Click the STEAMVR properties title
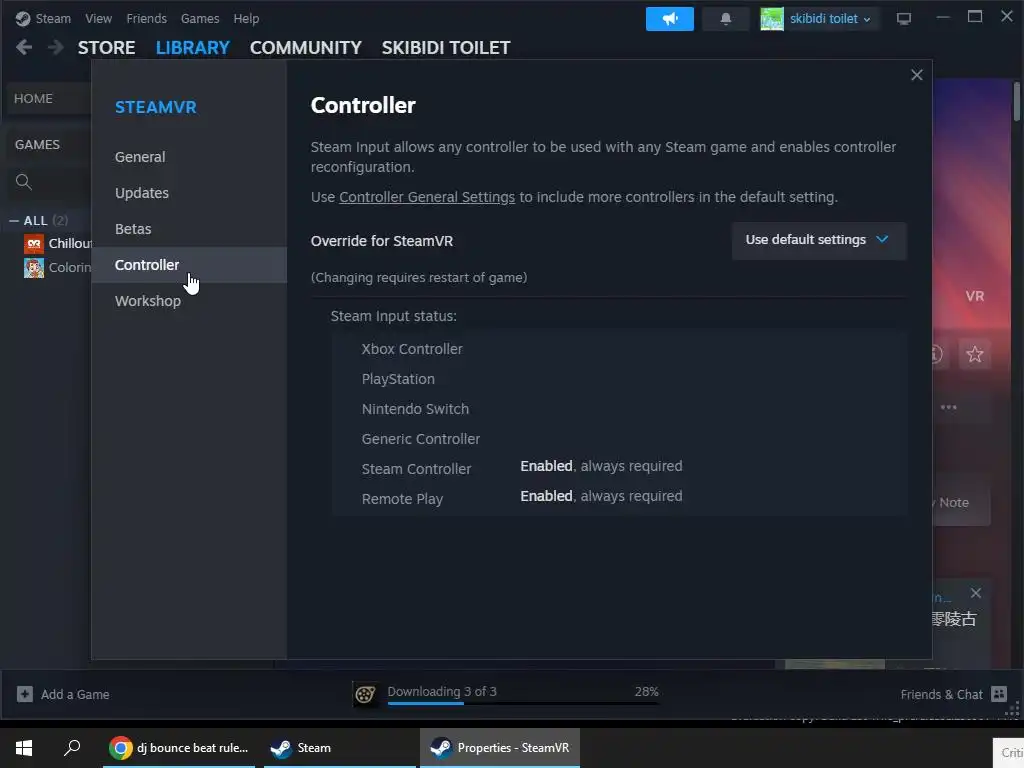The image size is (1024, 768). (x=155, y=107)
